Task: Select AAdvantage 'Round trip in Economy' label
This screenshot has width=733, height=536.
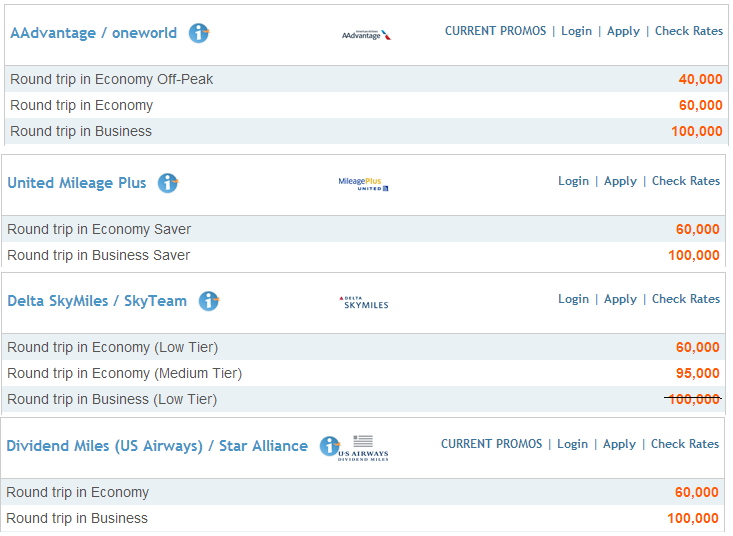Action: (81, 106)
